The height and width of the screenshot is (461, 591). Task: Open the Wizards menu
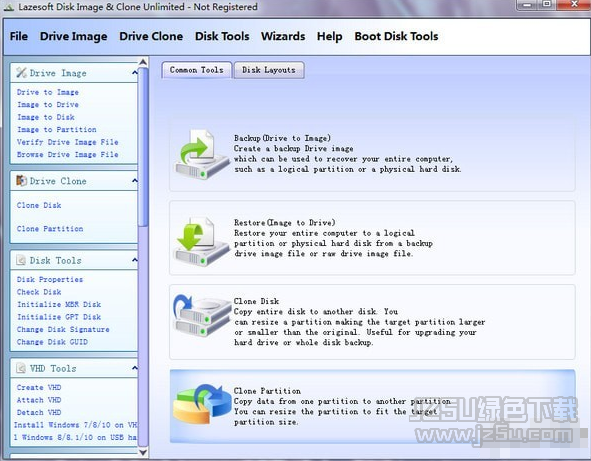(x=283, y=36)
